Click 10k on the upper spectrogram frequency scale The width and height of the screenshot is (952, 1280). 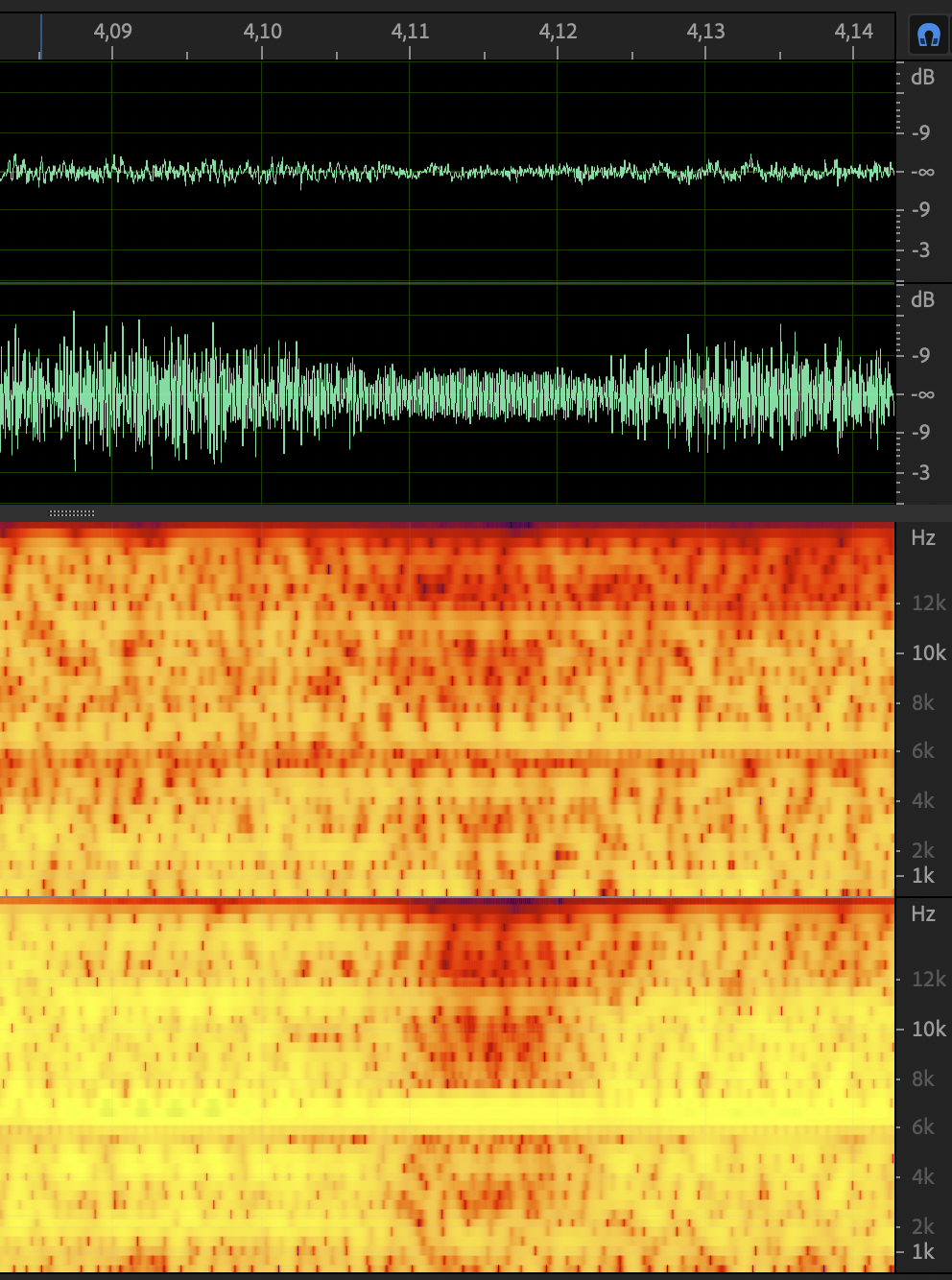928,653
